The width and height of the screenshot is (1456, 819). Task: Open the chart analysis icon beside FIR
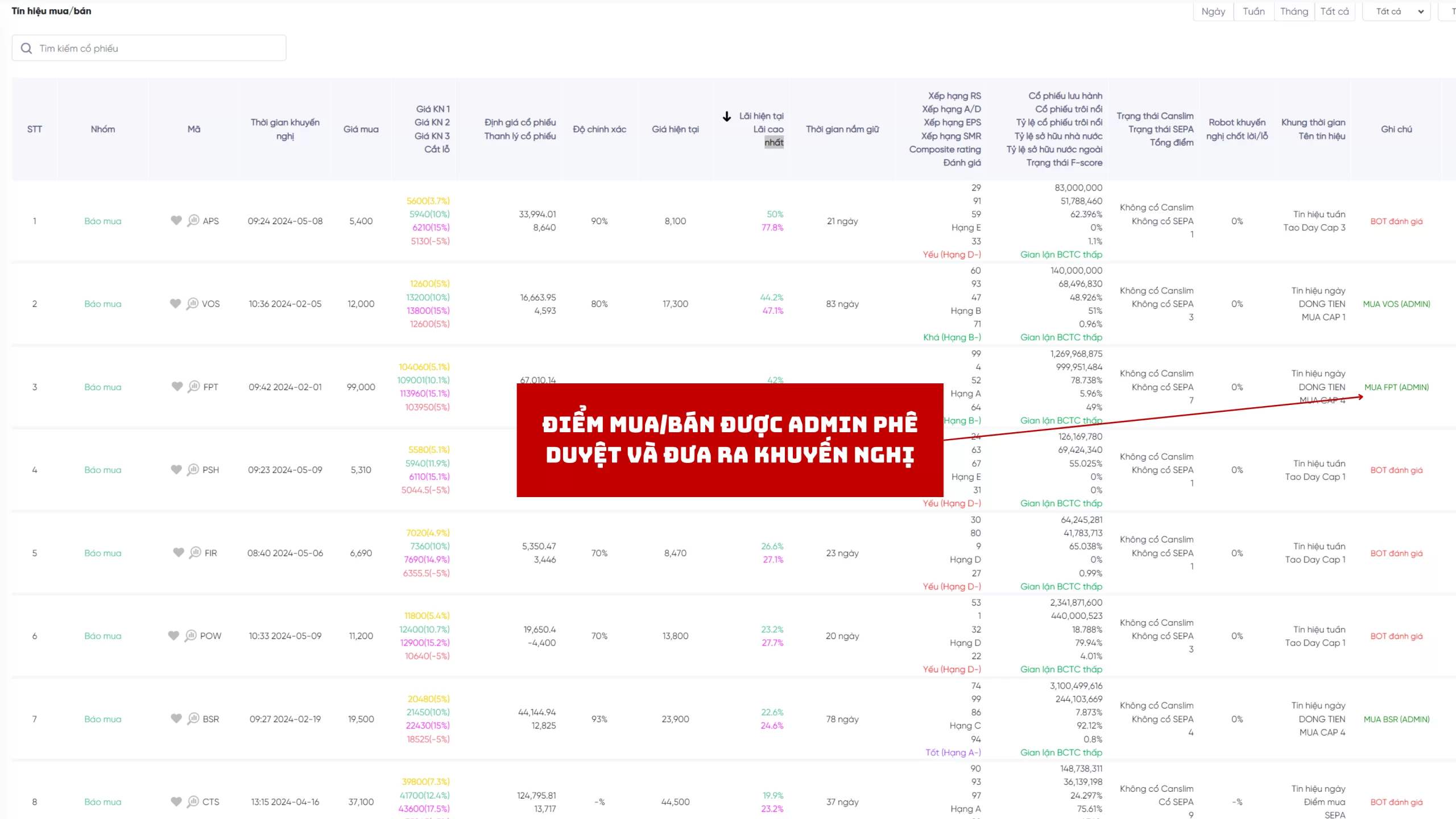pyautogui.click(x=195, y=553)
